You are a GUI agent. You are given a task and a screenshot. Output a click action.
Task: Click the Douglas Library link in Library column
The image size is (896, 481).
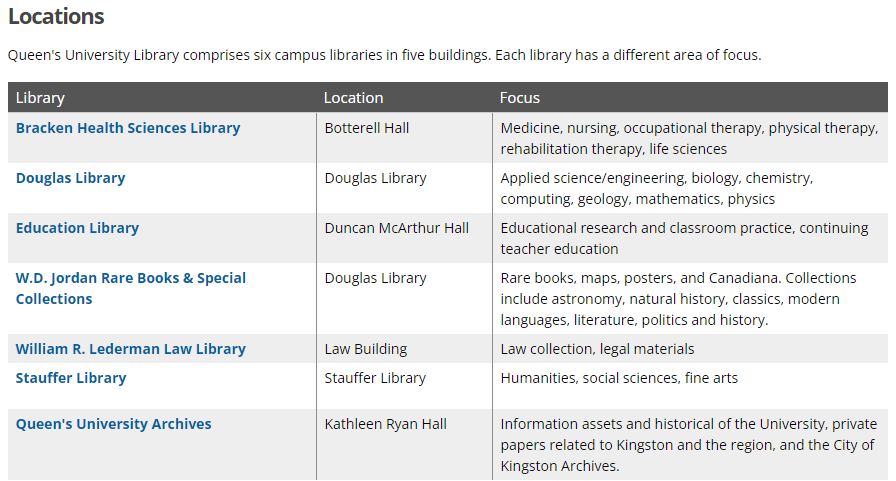coord(70,178)
